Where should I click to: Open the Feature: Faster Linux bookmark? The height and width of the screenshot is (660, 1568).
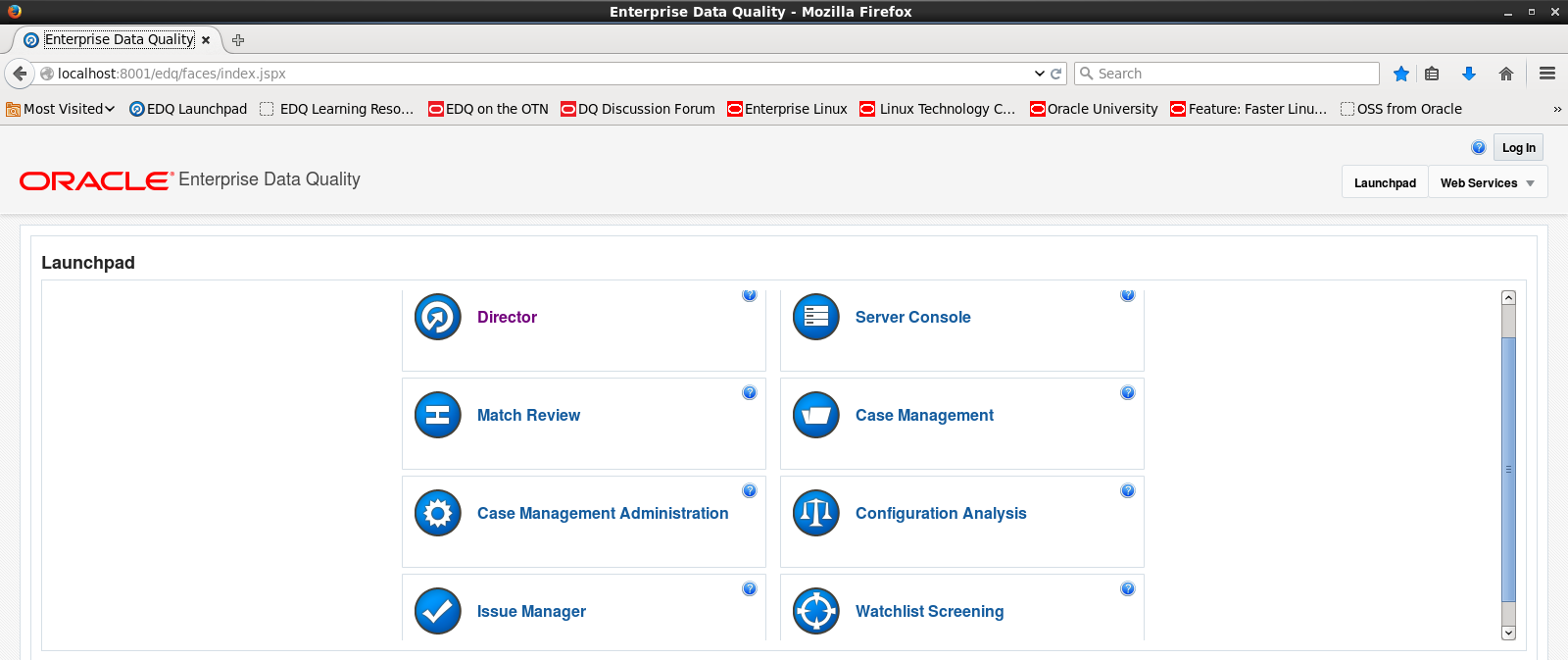(x=1249, y=109)
